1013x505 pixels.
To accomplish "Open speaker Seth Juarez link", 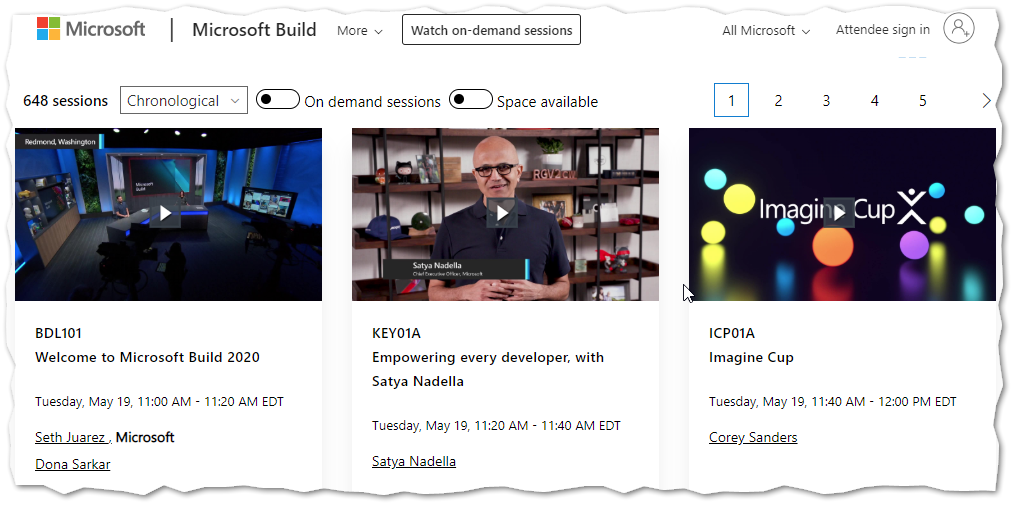I will pos(72,437).
